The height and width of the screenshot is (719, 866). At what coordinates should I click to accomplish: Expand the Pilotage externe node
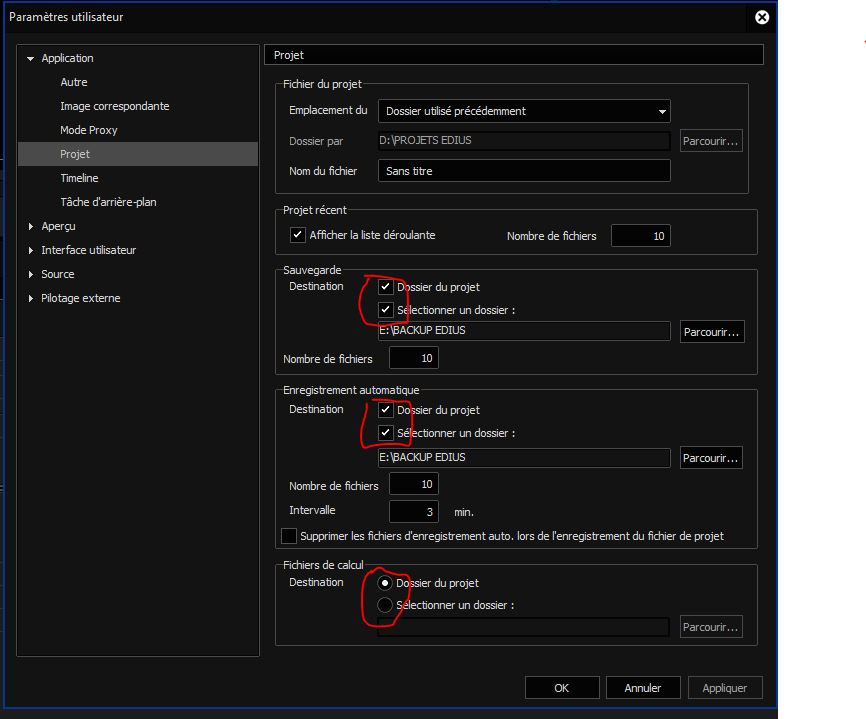(x=31, y=298)
